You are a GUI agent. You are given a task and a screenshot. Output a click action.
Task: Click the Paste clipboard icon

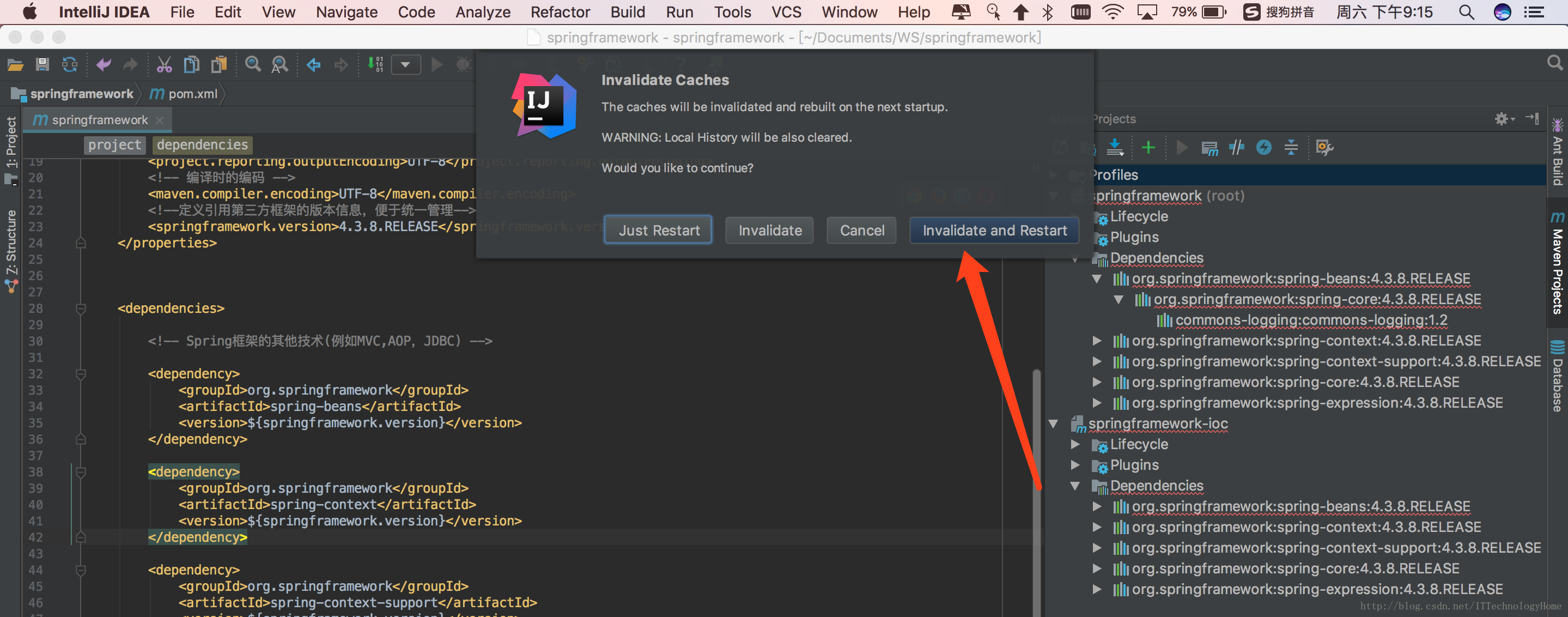[x=219, y=64]
